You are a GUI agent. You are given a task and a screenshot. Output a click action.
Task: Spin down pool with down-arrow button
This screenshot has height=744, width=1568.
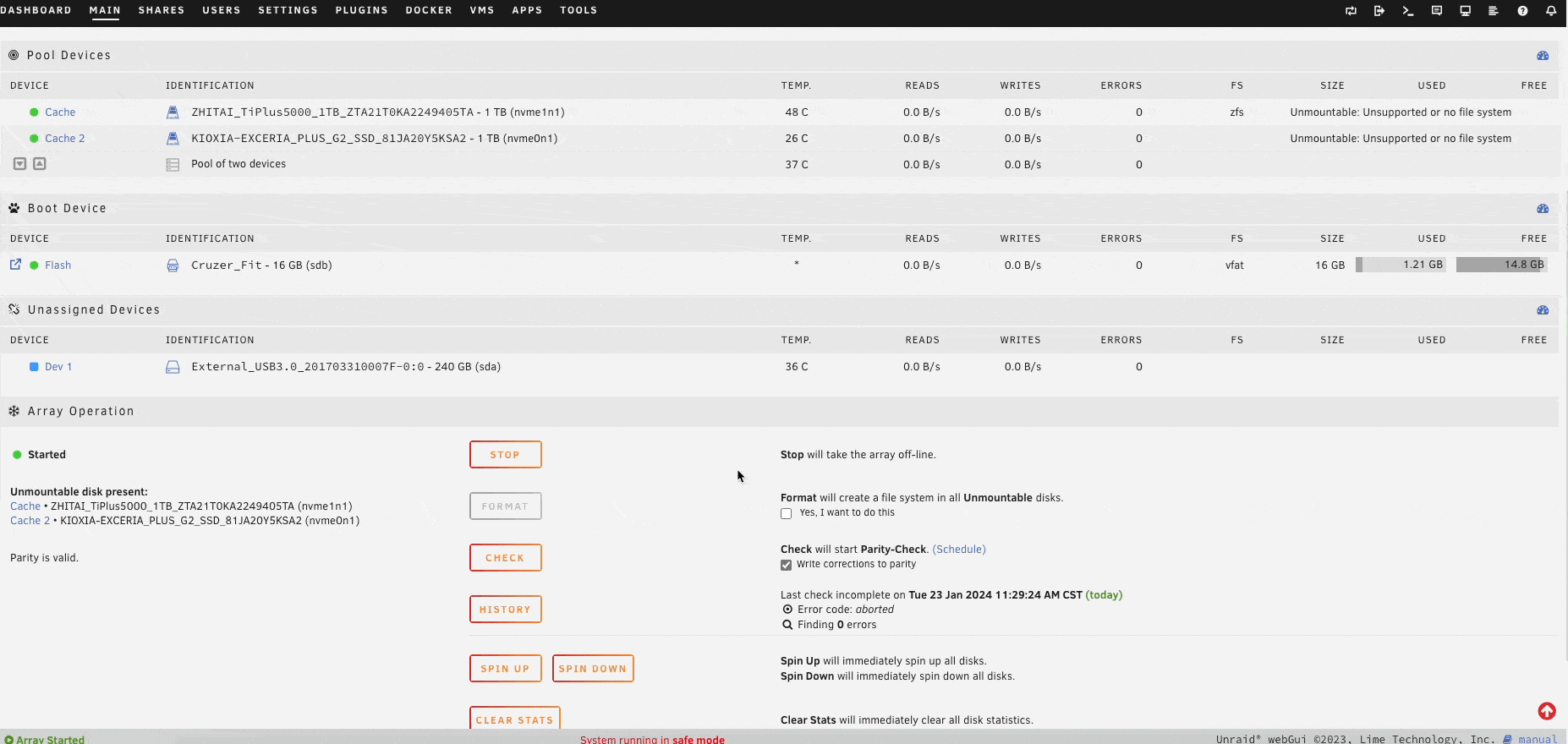point(20,163)
